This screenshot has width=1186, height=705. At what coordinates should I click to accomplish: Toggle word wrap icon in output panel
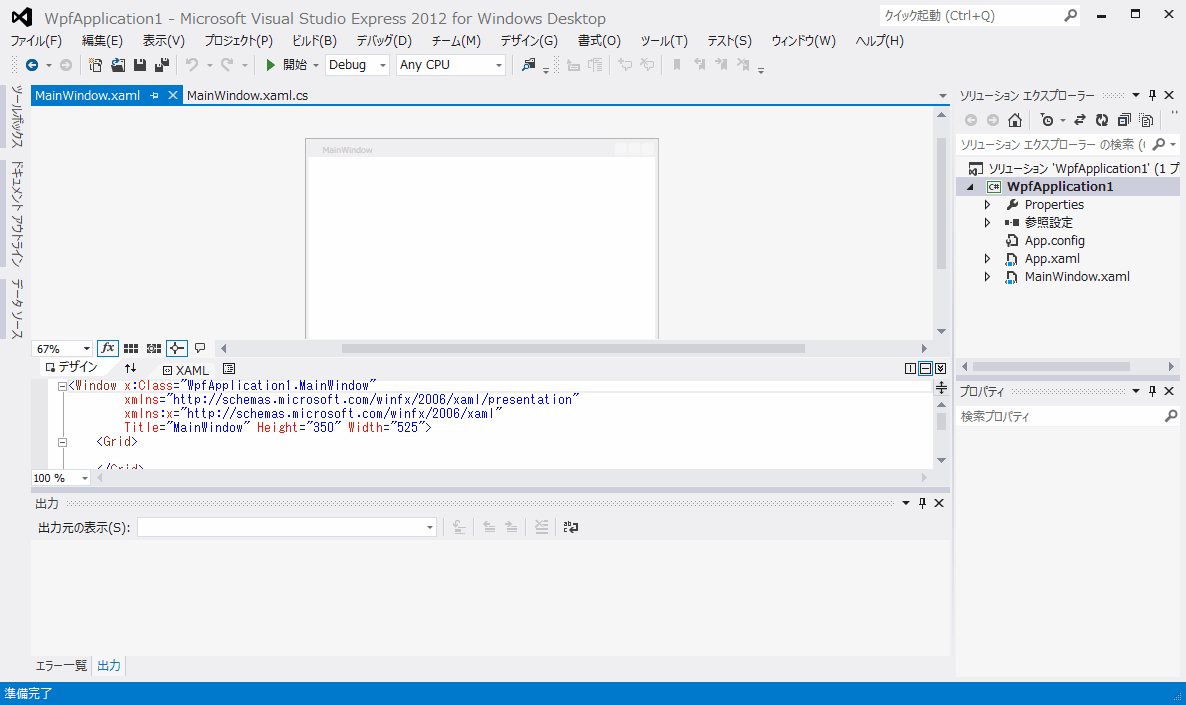point(571,527)
